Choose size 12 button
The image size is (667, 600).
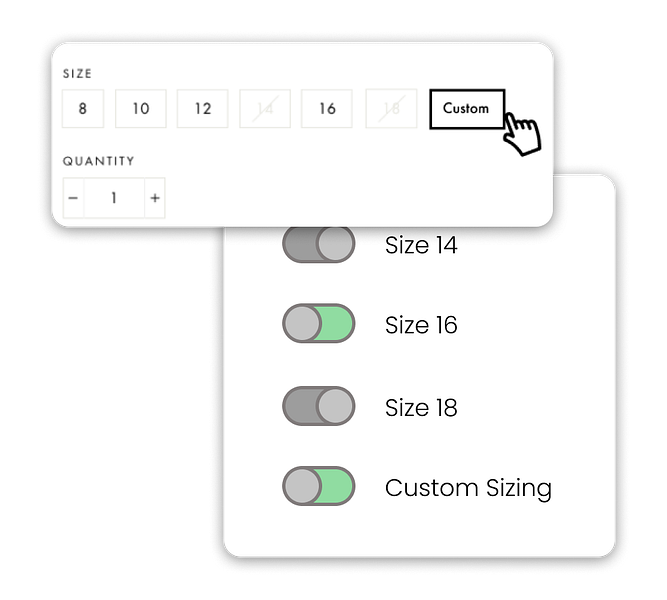pyautogui.click(x=202, y=109)
